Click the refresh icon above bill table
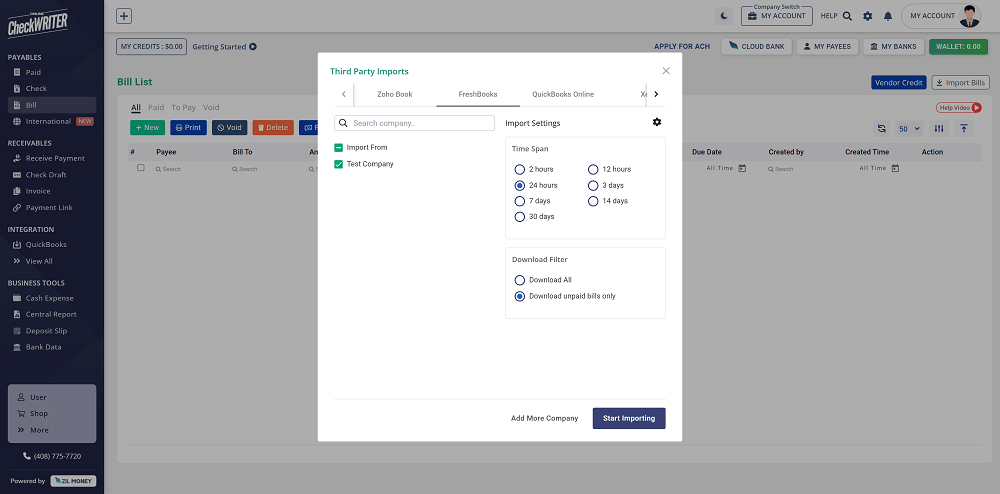This screenshot has width=1000, height=494. coord(881,128)
